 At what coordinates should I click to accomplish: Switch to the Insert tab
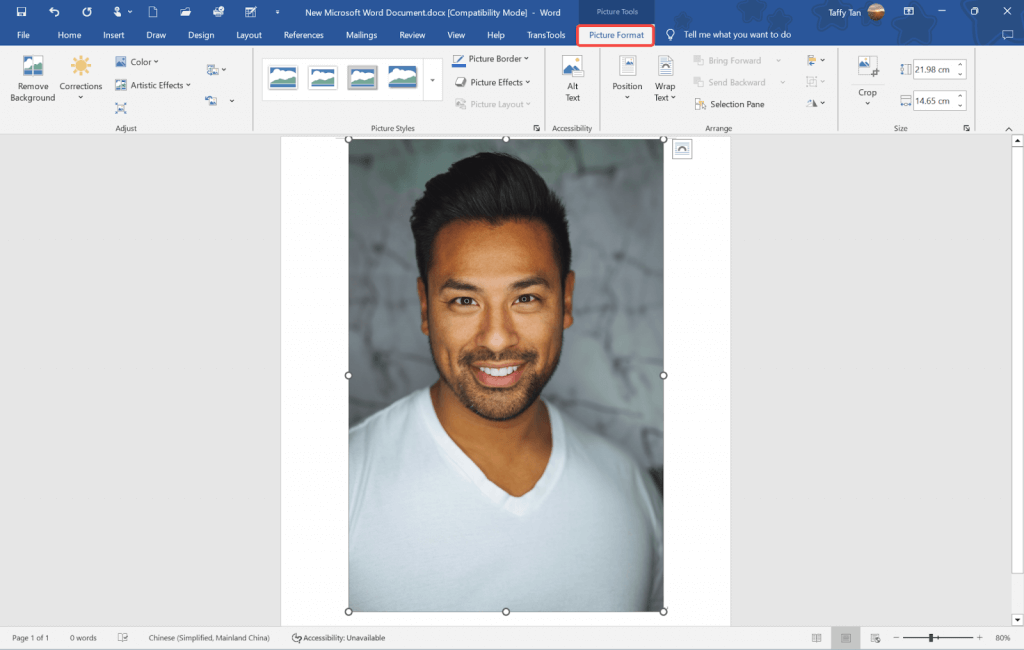click(x=114, y=35)
